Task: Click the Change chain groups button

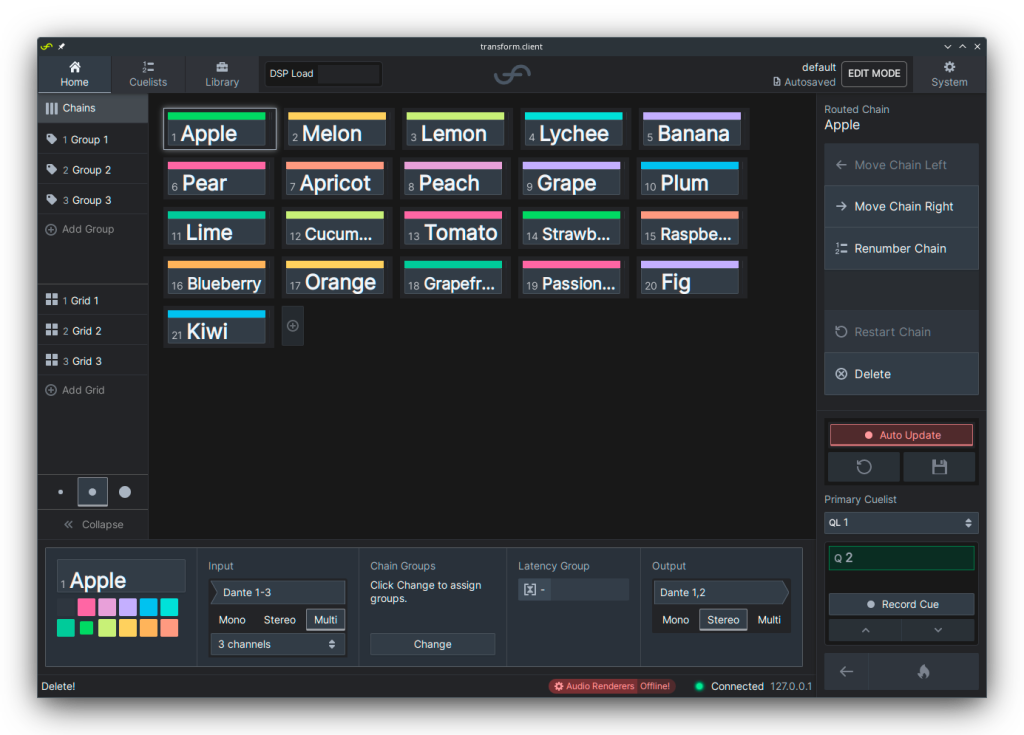Action: (x=432, y=644)
